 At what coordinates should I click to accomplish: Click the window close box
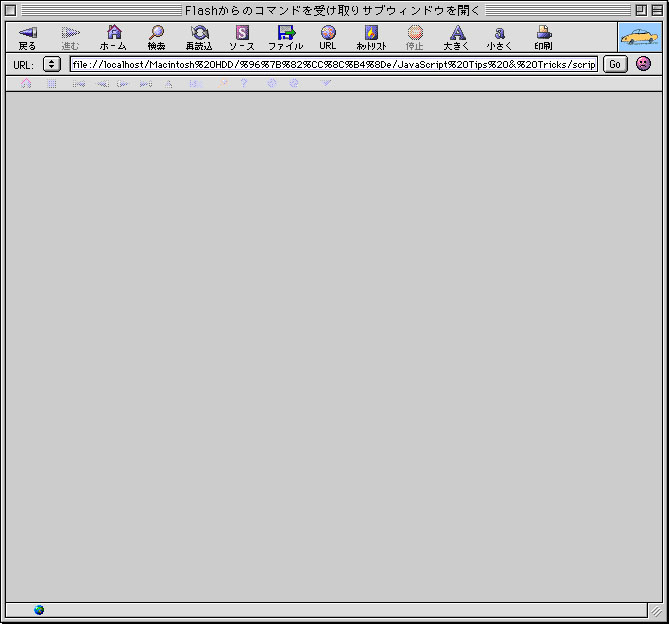[x=11, y=10]
